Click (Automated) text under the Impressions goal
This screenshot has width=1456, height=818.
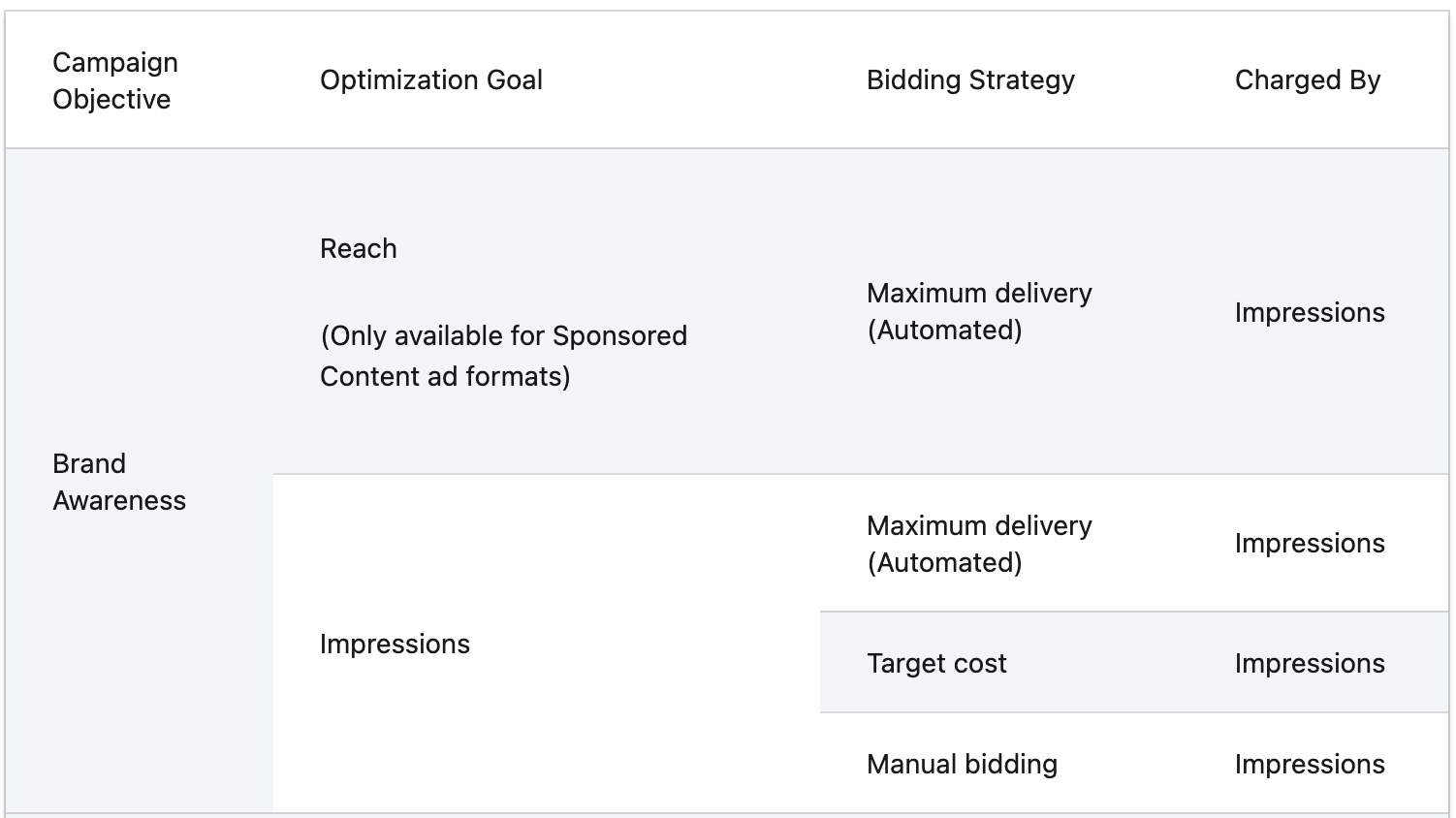tap(944, 563)
